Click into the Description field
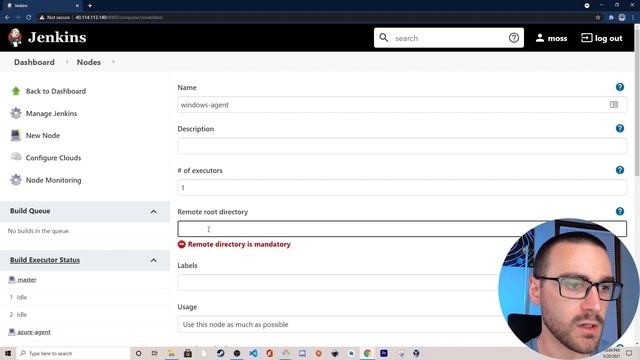This screenshot has width=640, height=360. [402, 146]
